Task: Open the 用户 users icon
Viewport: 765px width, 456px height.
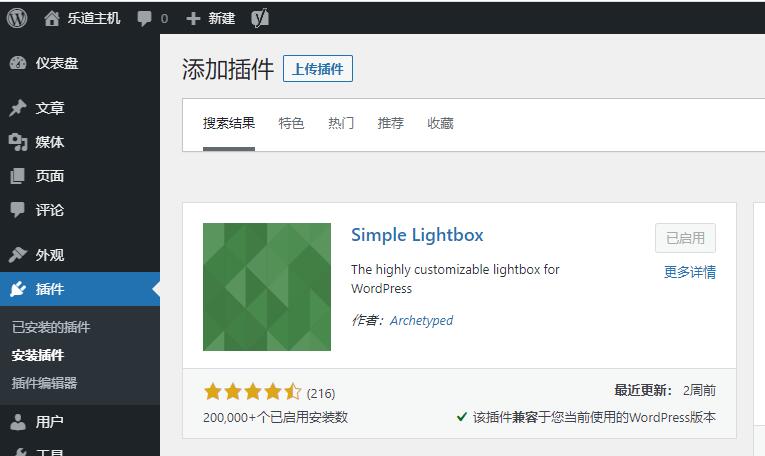Action: tap(18, 422)
